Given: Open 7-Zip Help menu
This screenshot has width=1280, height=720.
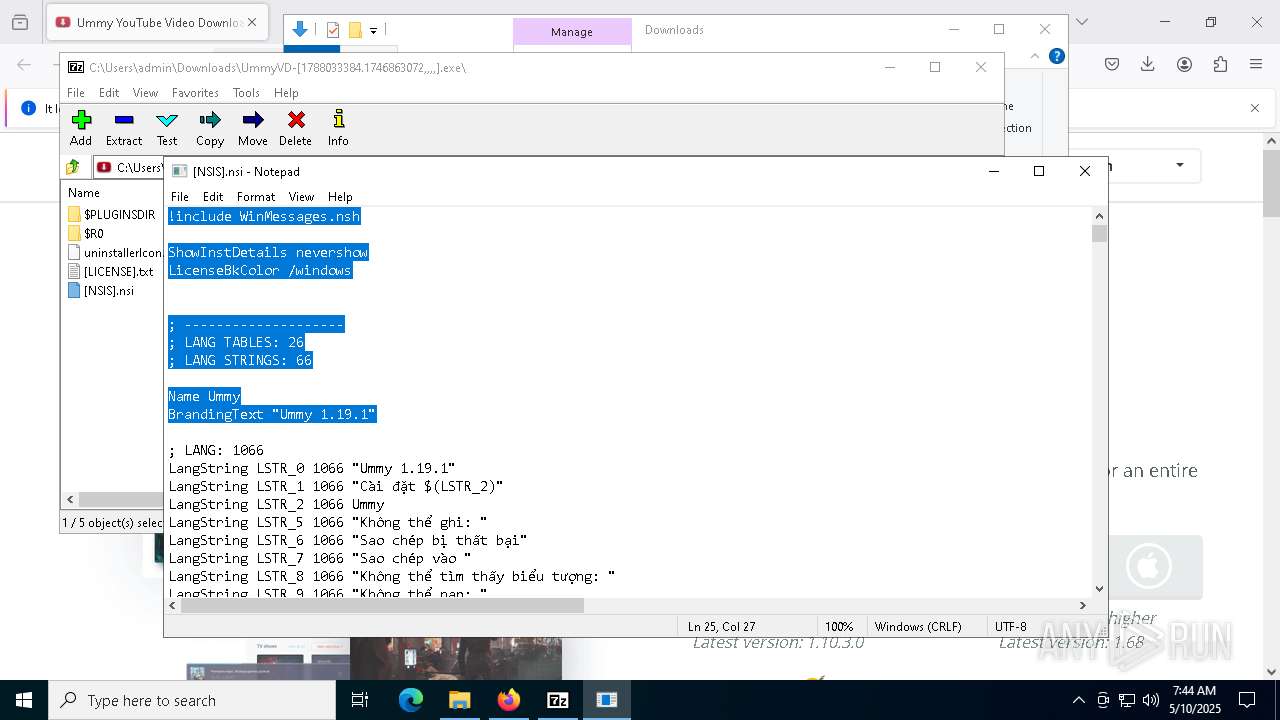Looking at the screenshot, I should 286,93.
